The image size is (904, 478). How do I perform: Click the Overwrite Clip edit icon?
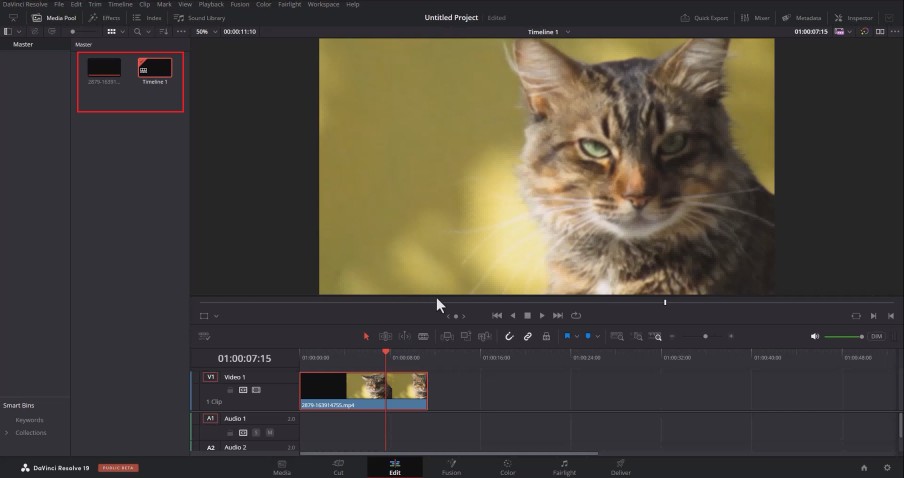(x=466, y=336)
